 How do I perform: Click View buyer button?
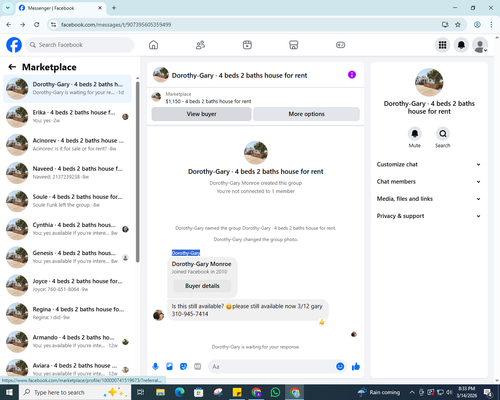201,114
